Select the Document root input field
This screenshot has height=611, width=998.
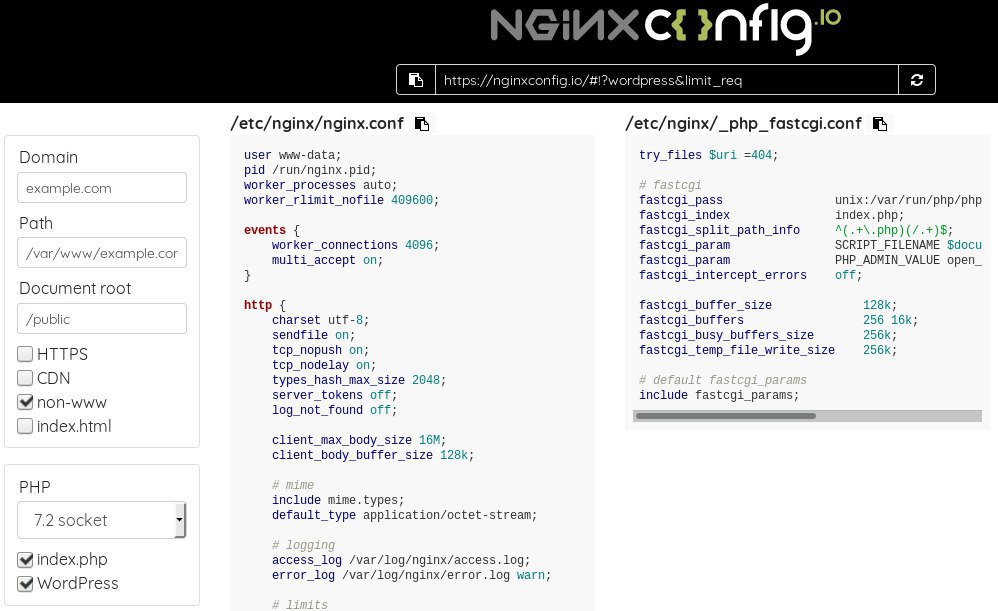[102, 319]
